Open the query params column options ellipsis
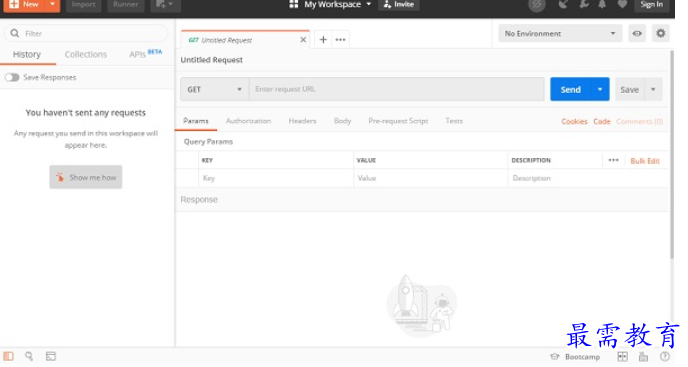Screen dimensions: 688x367 613,160
